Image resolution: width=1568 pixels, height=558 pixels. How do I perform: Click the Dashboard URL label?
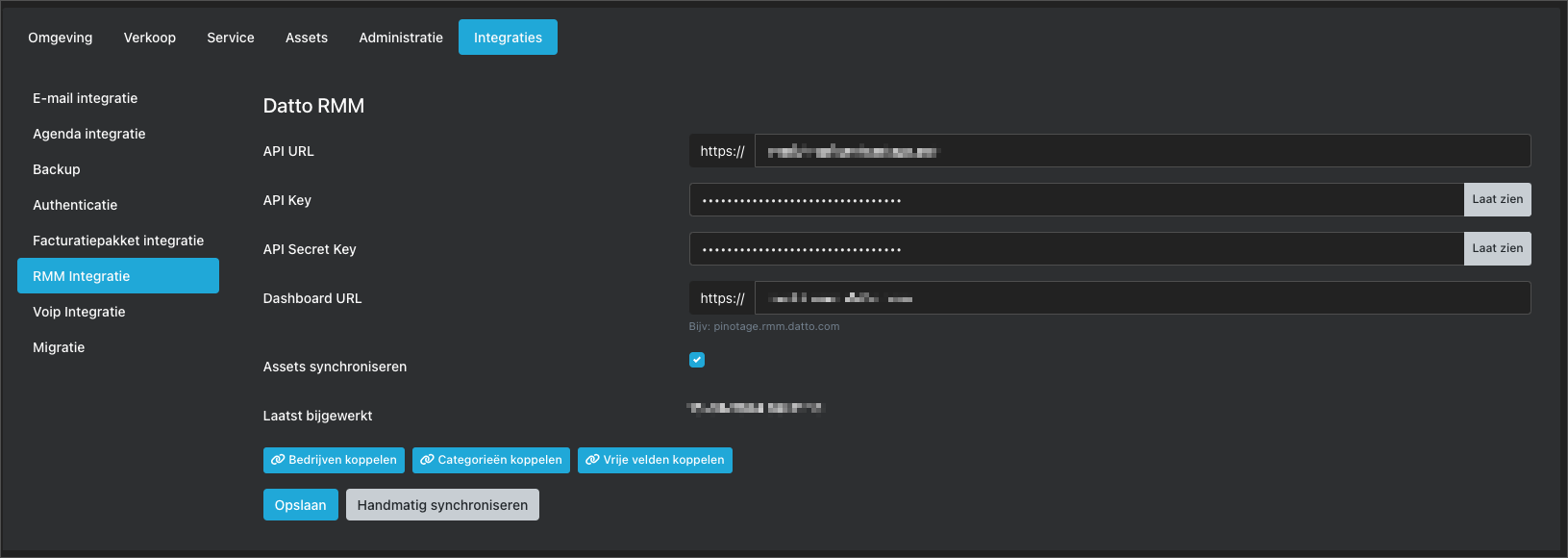(312, 298)
